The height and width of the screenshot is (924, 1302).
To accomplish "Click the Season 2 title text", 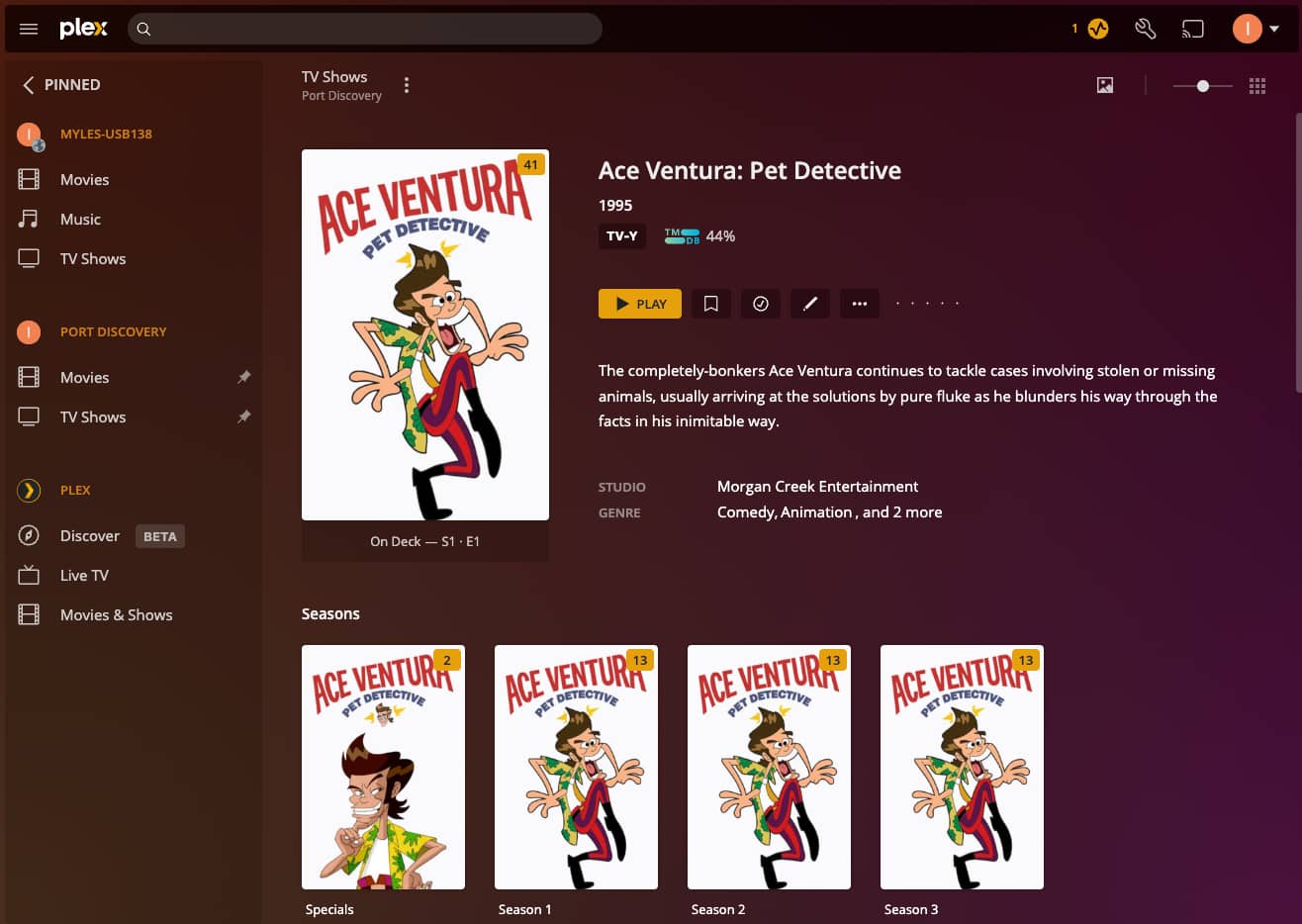I will 718,909.
